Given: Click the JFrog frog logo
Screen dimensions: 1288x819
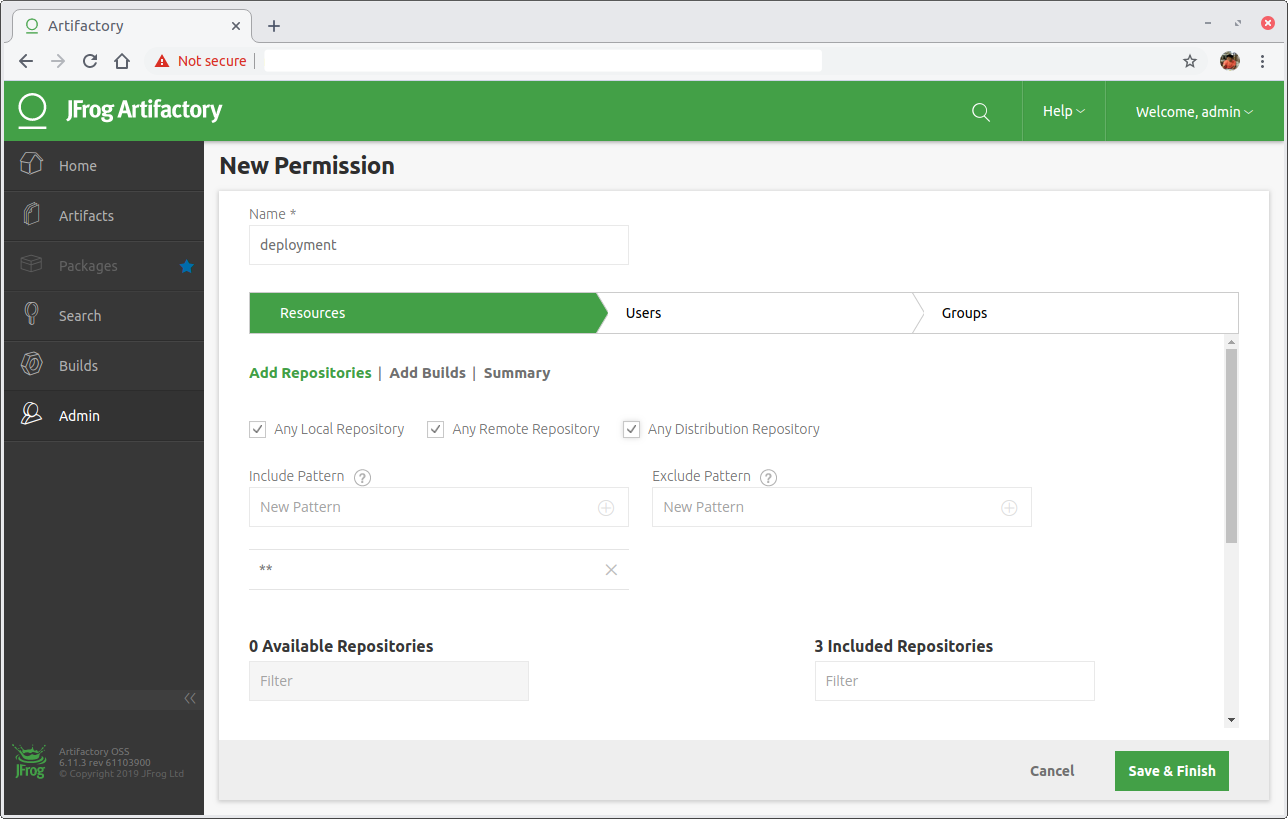Looking at the screenshot, I should pyautogui.click(x=29, y=762).
